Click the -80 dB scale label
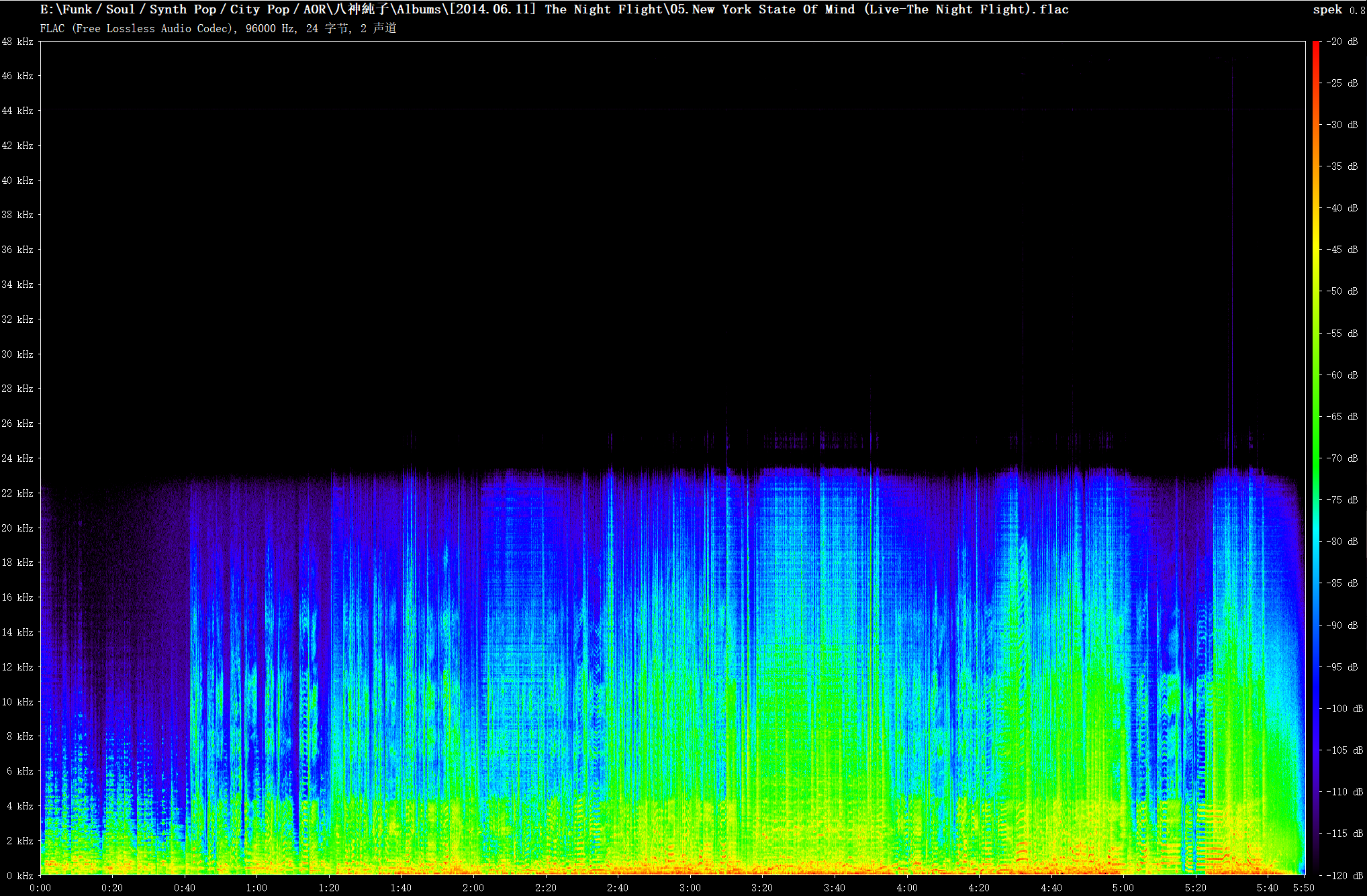 click(1342, 542)
